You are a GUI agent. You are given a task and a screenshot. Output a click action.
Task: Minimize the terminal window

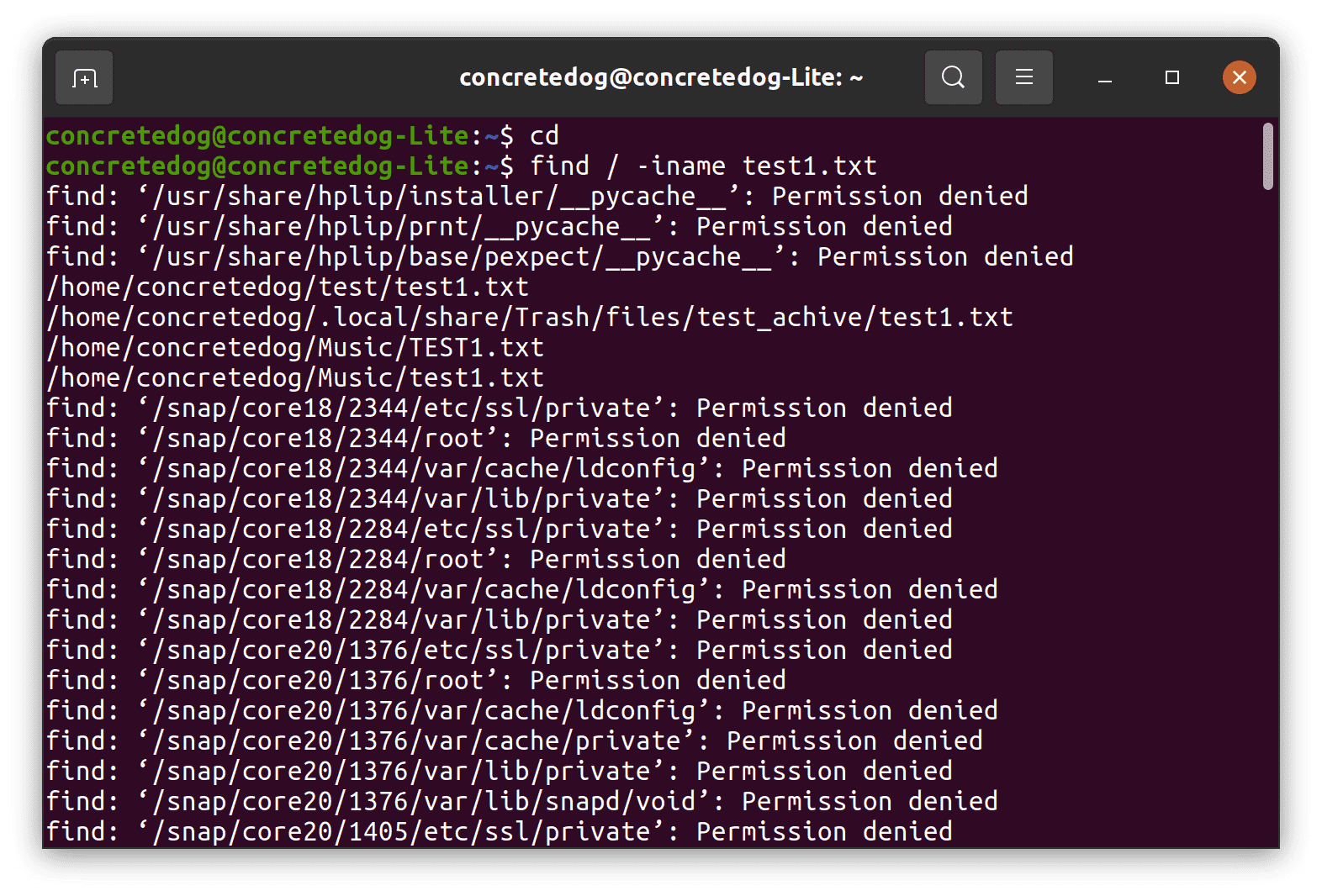(1105, 78)
